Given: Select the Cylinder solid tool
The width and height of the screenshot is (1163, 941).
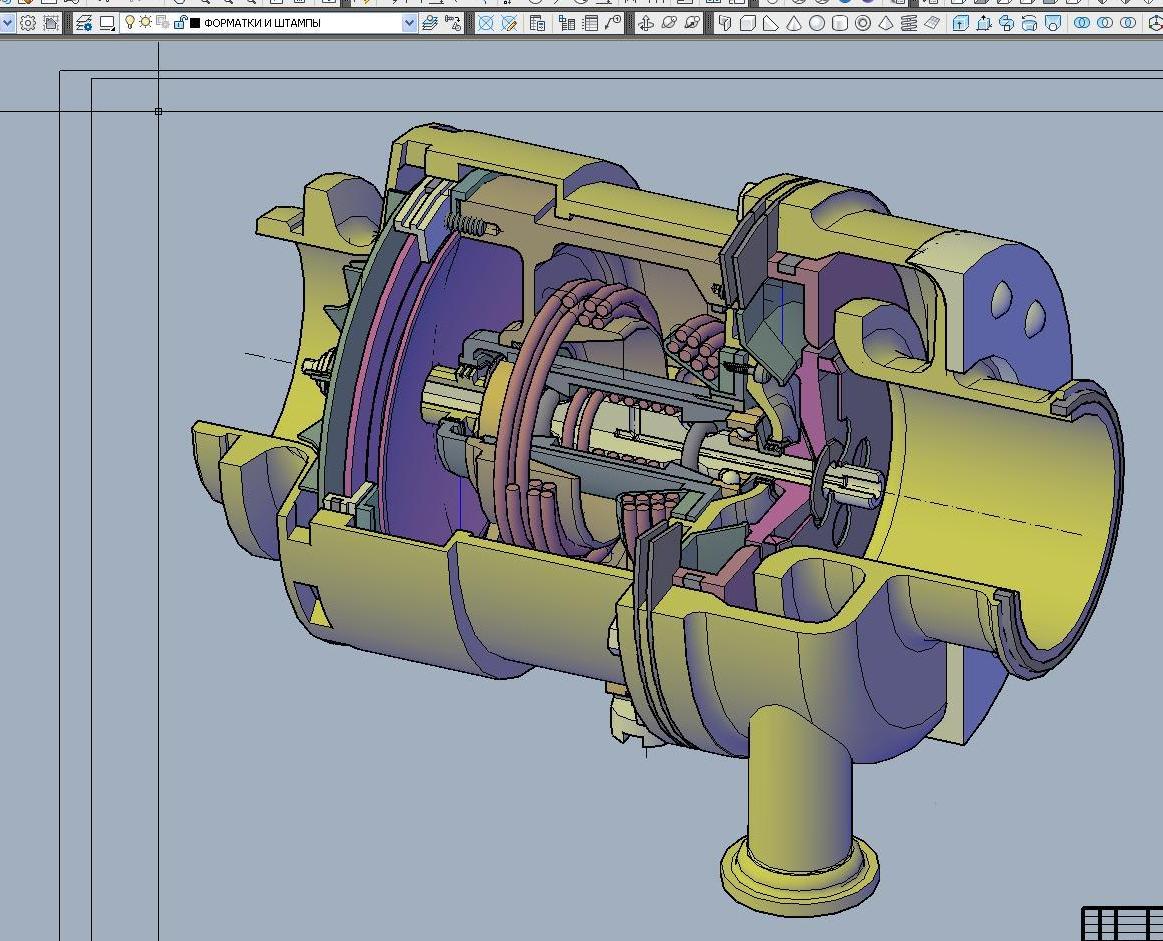Looking at the screenshot, I should tap(840, 23).
